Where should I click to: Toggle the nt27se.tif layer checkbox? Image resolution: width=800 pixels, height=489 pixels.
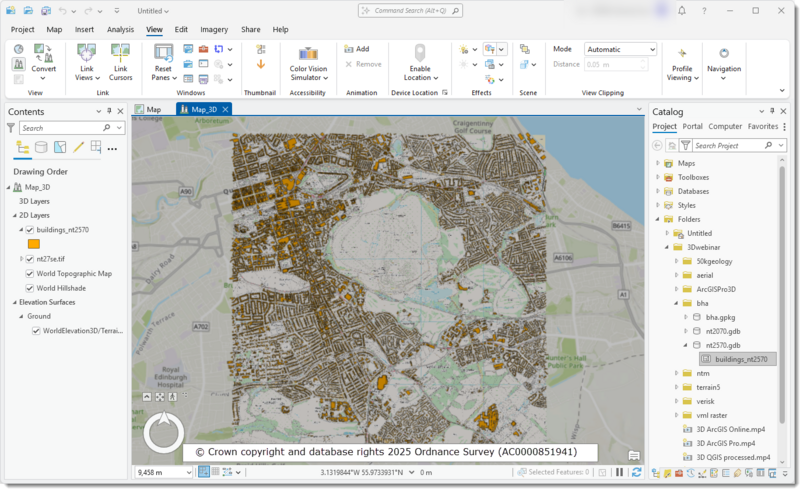[x=30, y=259]
